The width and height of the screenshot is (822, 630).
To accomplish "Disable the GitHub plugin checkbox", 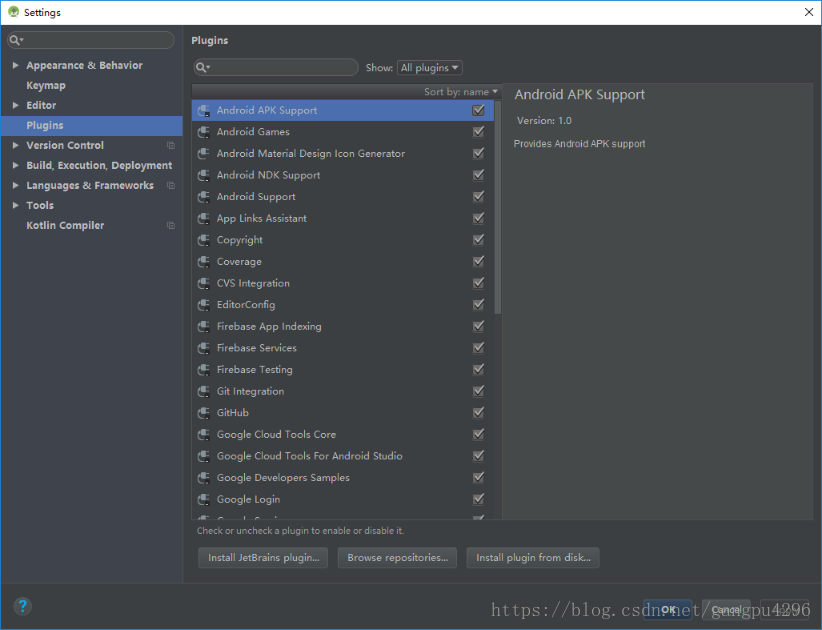I will [x=478, y=412].
